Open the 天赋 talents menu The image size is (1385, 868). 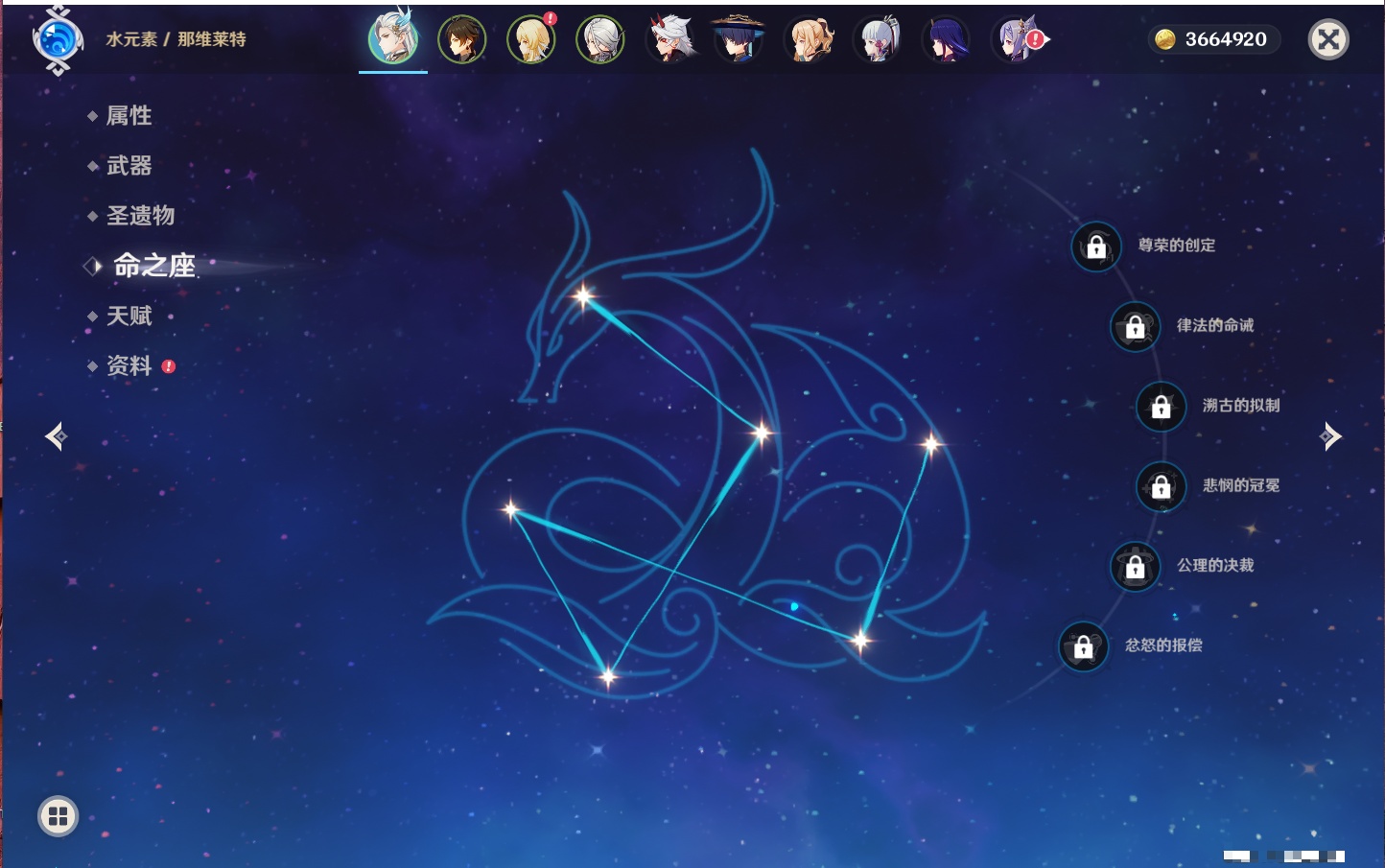coord(129,316)
